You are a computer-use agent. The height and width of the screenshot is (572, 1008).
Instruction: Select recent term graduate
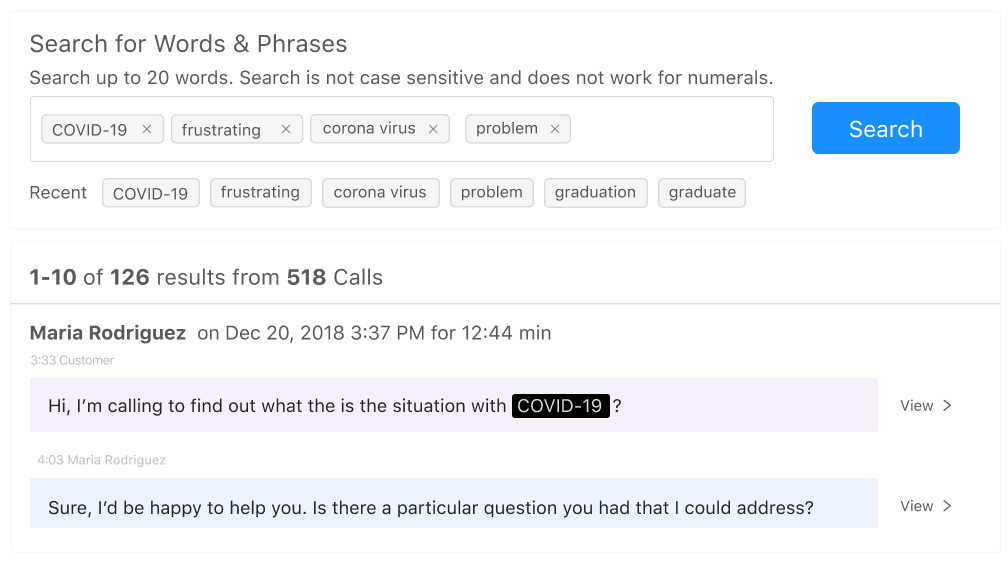pos(702,193)
